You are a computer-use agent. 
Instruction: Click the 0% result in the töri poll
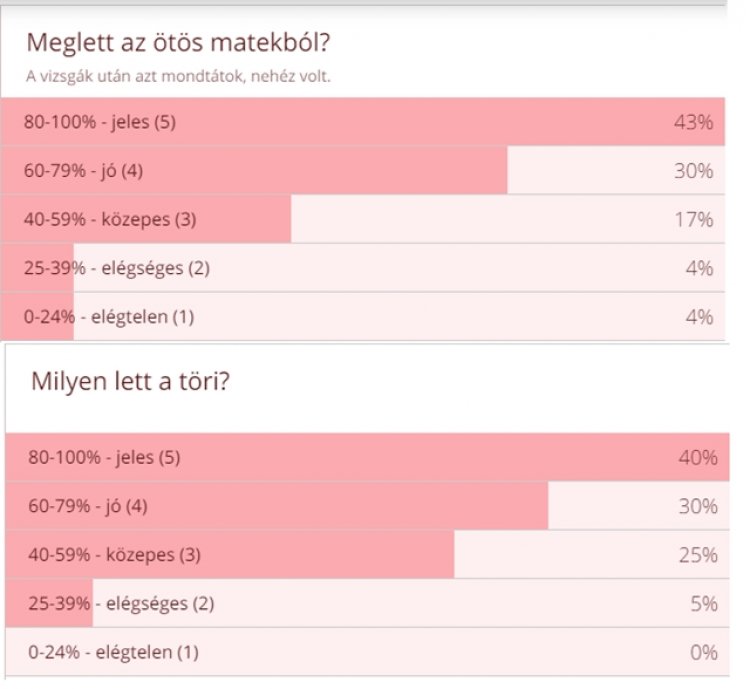click(x=703, y=653)
